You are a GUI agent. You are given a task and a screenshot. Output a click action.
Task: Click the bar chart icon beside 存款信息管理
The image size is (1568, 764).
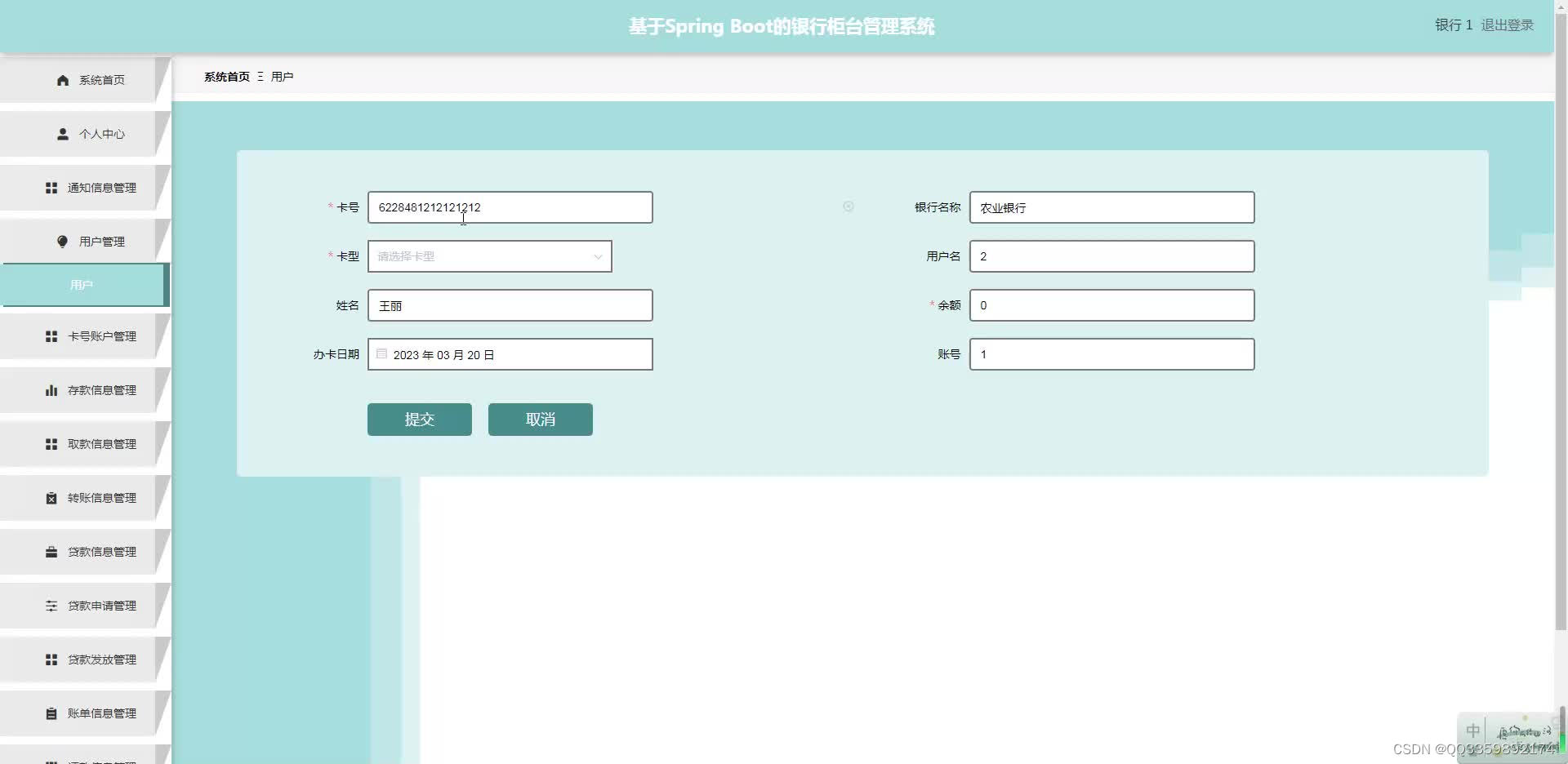tap(51, 390)
